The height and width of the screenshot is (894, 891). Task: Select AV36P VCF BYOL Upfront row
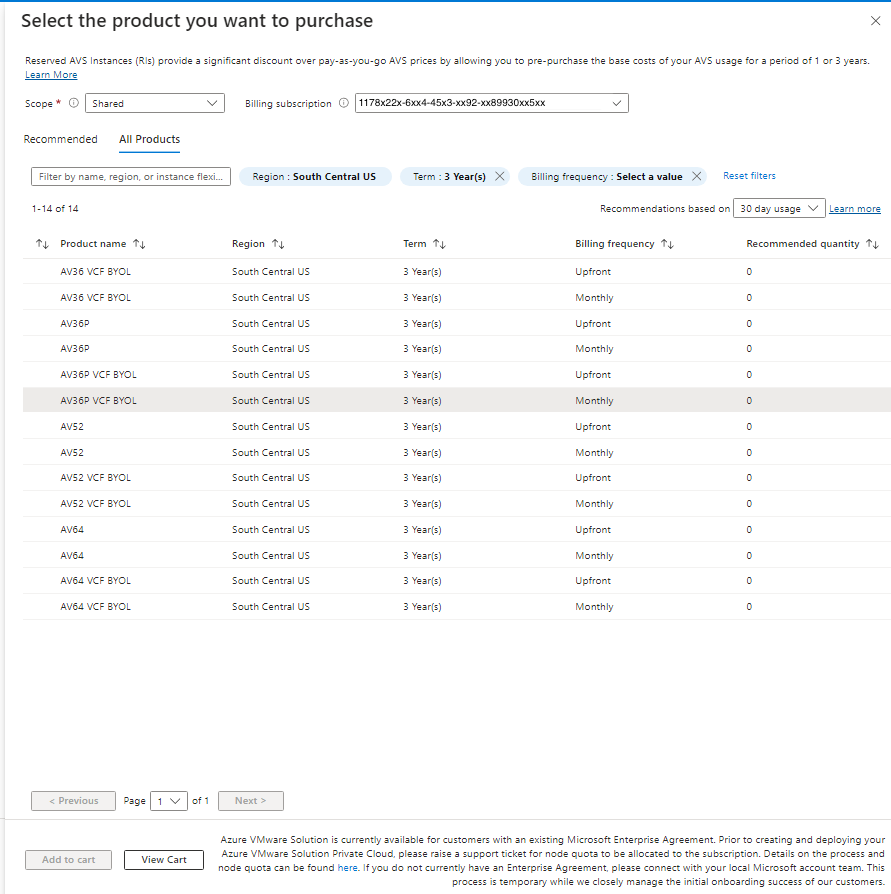coord(457,375)
